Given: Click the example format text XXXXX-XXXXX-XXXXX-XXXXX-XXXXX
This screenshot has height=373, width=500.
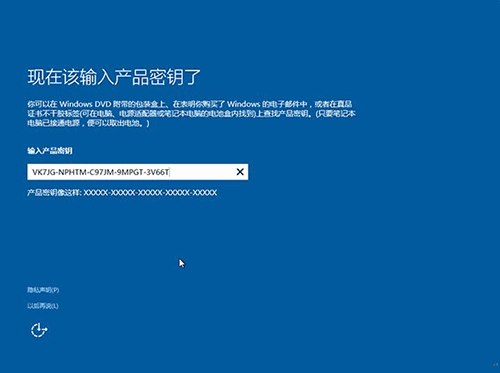Looking at the screenshot, I should click(150, 193).
